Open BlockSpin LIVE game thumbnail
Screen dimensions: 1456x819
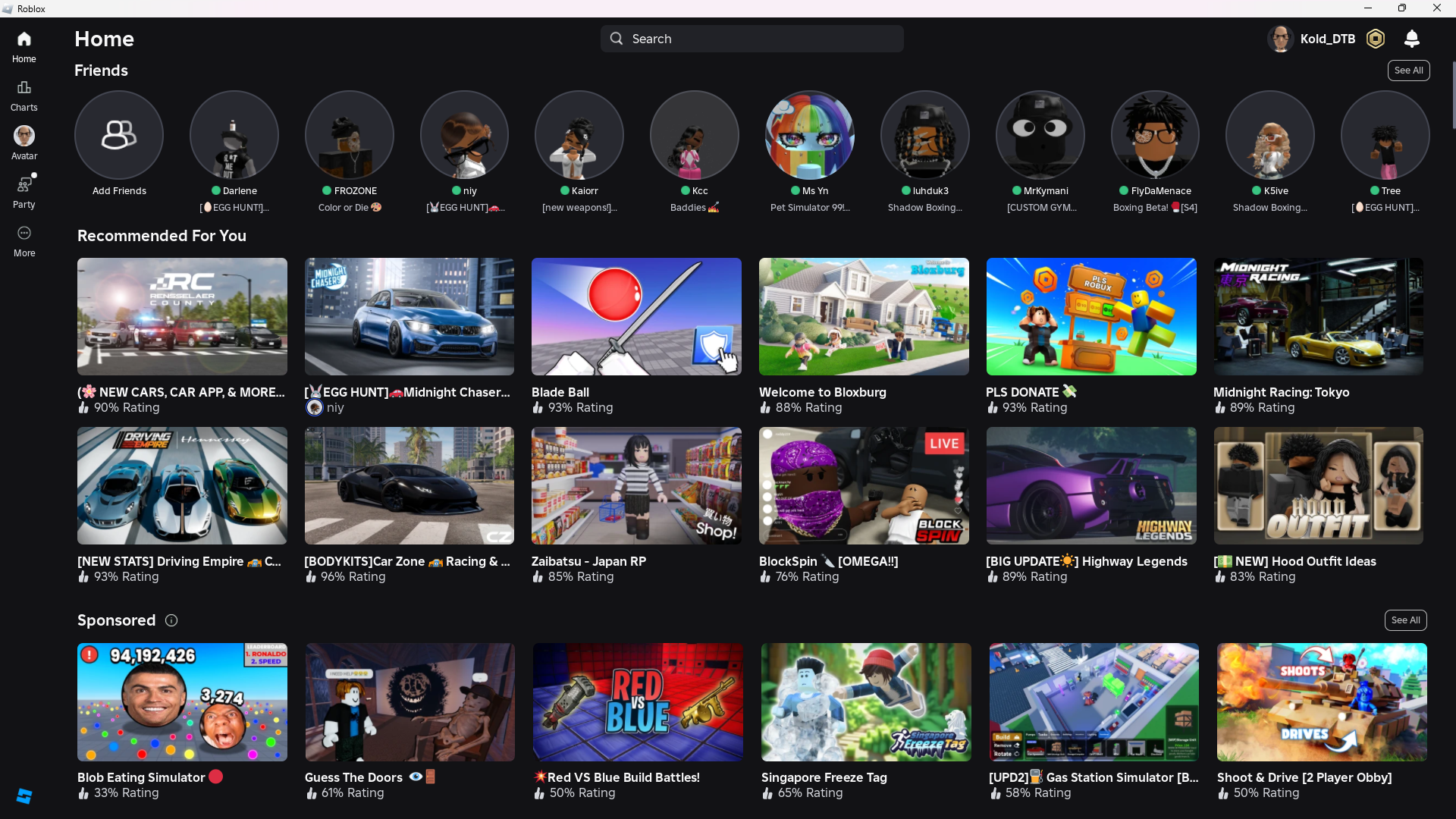[864, 485]
